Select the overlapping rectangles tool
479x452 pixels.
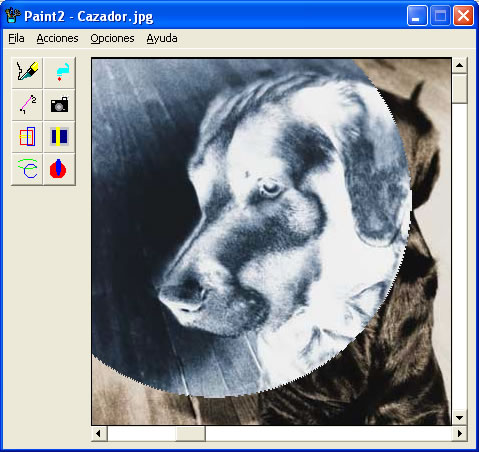pyautogui.click(x=27, y=137)
